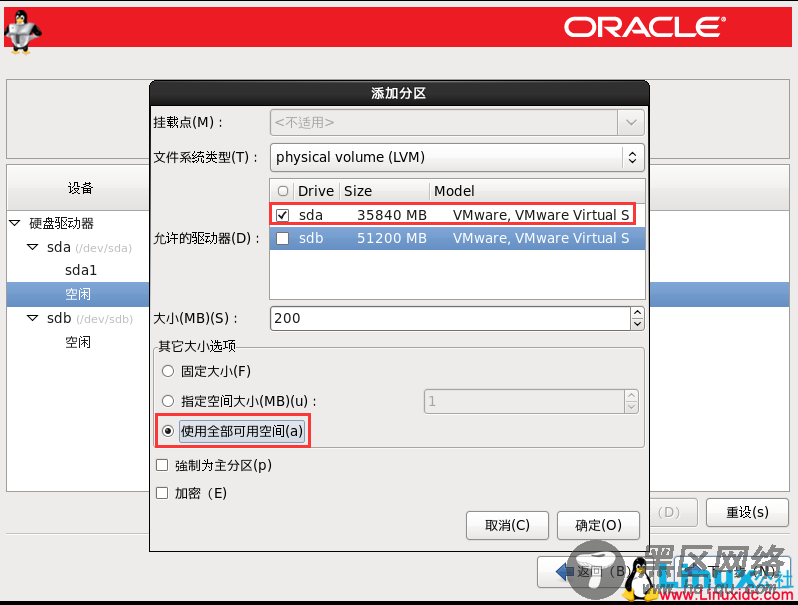Click the Size column header
The height and width of the screenshot is (605, 798).
coord(384,191)
